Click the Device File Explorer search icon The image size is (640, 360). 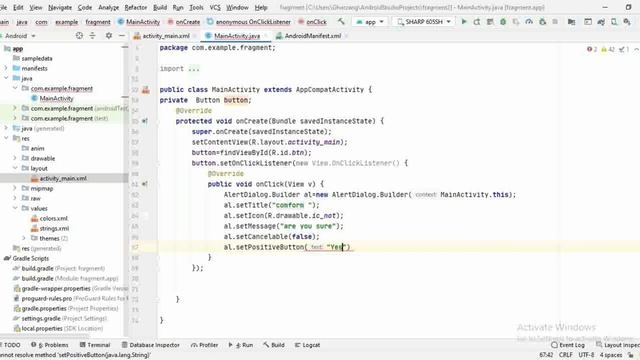coord(614,22)
